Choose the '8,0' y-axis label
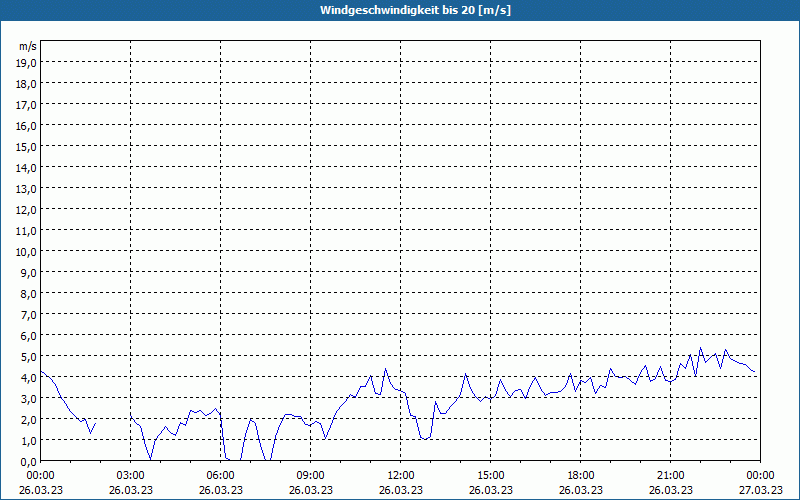The width and height of the screenshot is (800, 500). coord(28,294)
